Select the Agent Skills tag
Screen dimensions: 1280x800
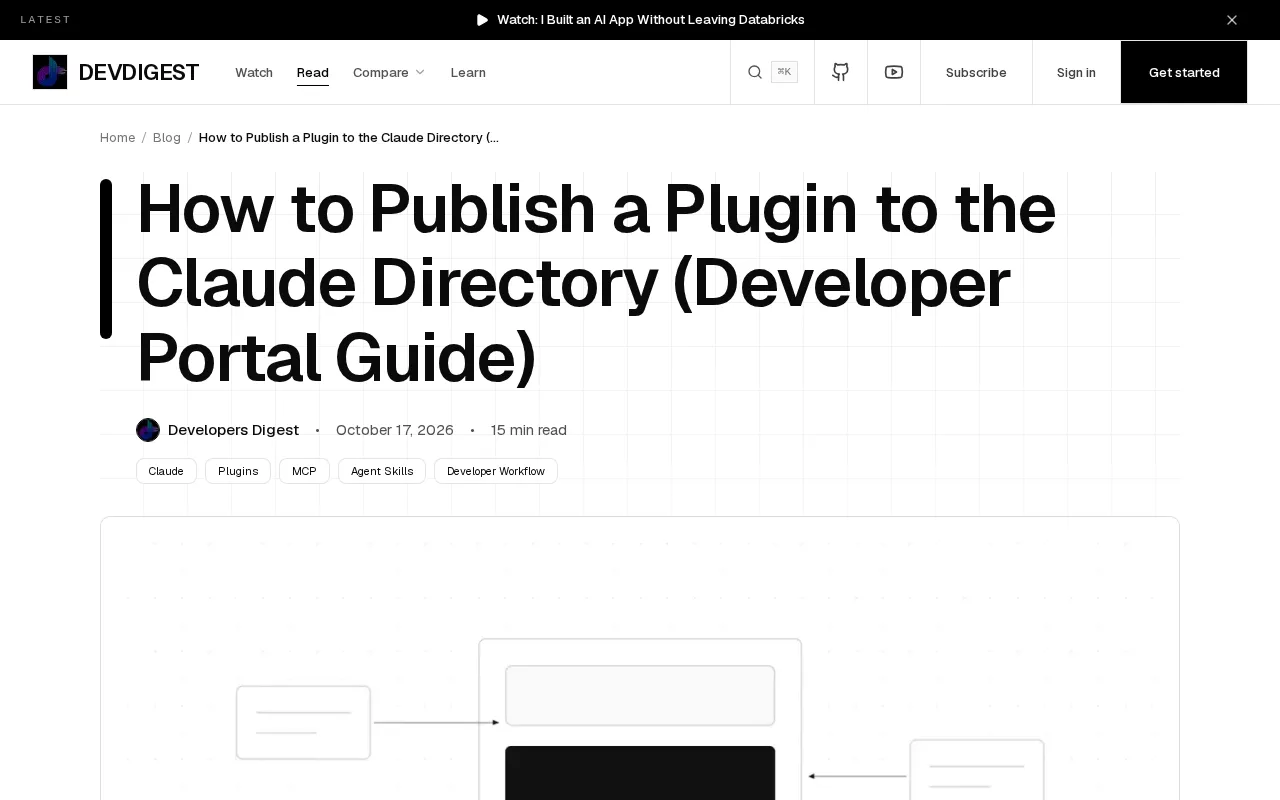[382, 471]
